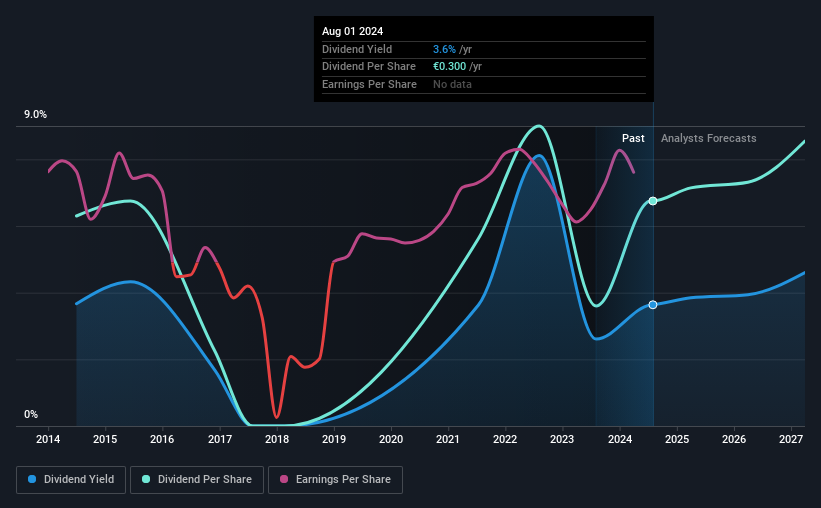Viewport: 821px width, 508px height.
Task: Click the 2014 x-axis label
Action: pyautogui.click(x=48, y=439)
